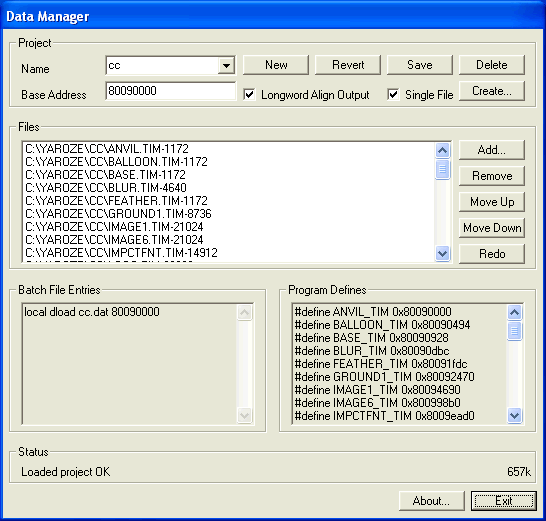546x521 pixels.
Task: Click '#define IMAGE6_TIM 0x800998b0' line
Action: tap(377, 403)
